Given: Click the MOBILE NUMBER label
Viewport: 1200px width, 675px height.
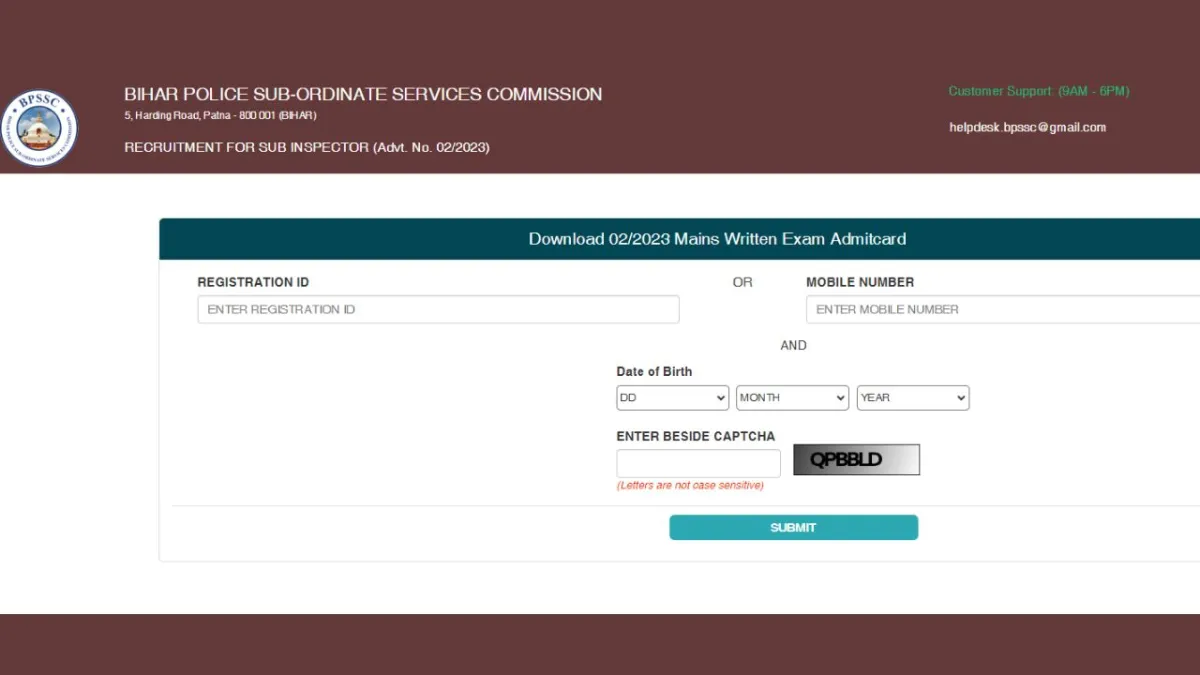Looking at the screenshot, I should (x=860, y=282).
